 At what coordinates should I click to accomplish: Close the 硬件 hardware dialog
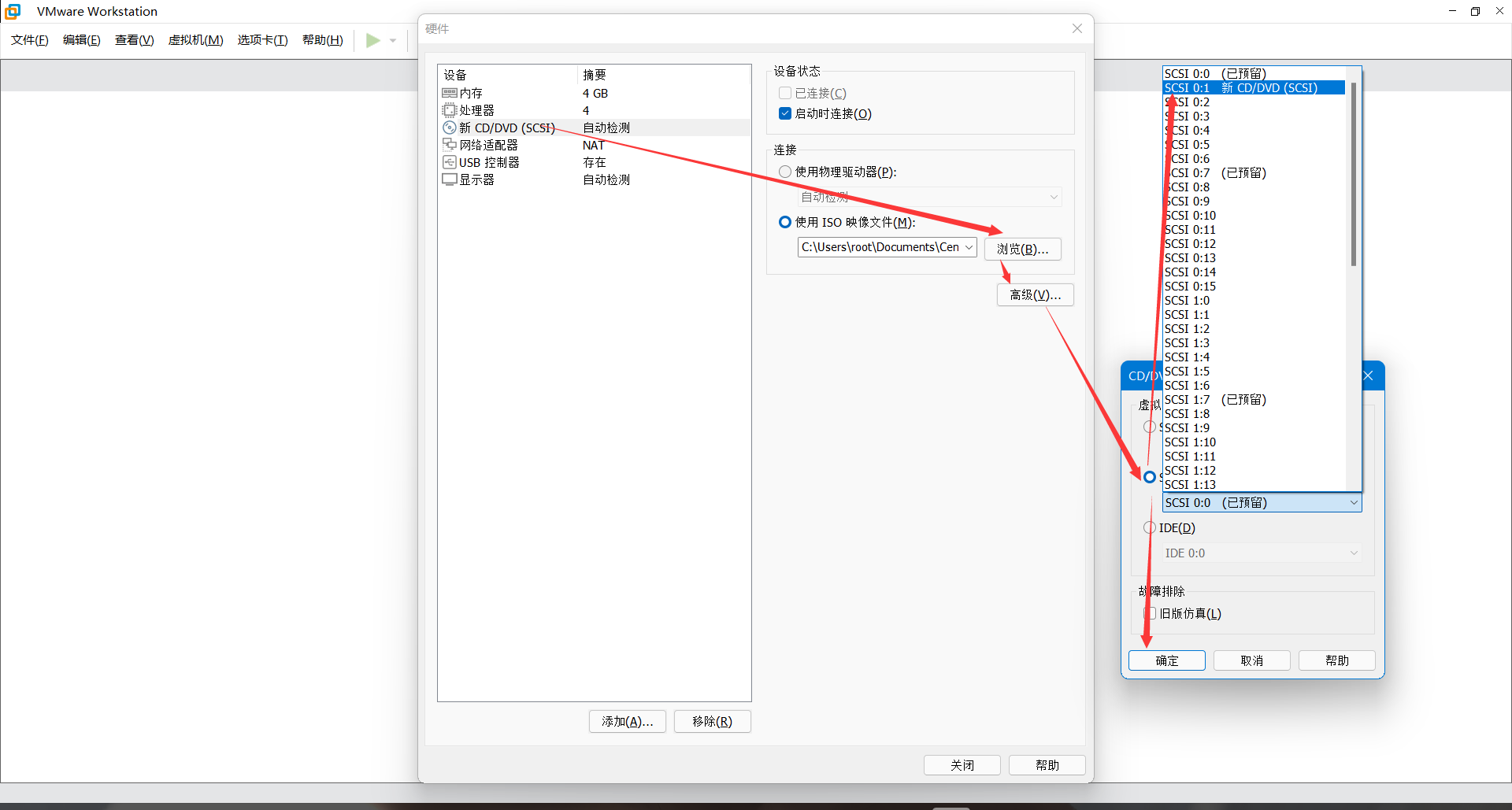pos(1077,28)
